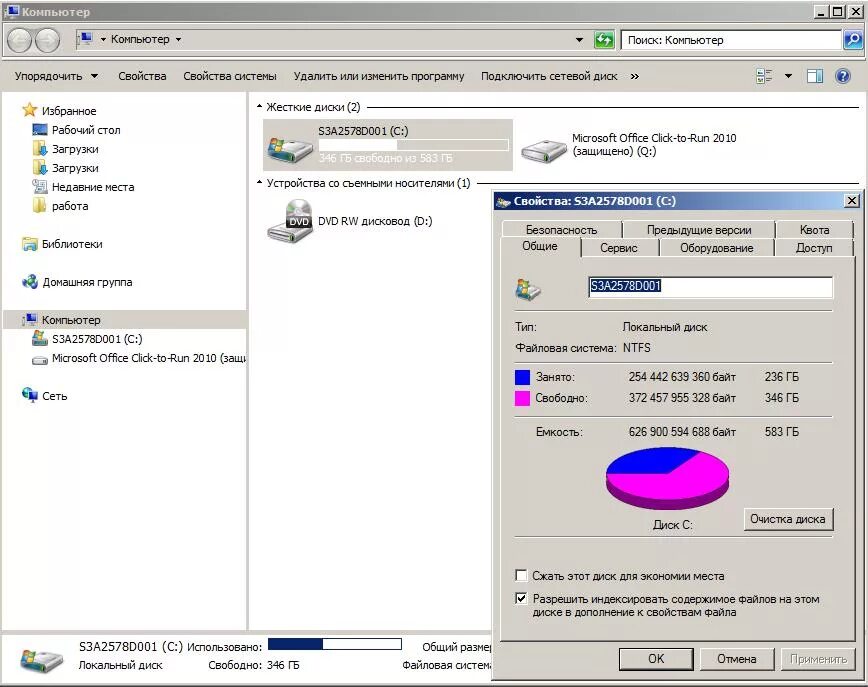The image size is (868, 687).
Task: Switch to the Безопасность tab
Action: click(x=561, y=230)
